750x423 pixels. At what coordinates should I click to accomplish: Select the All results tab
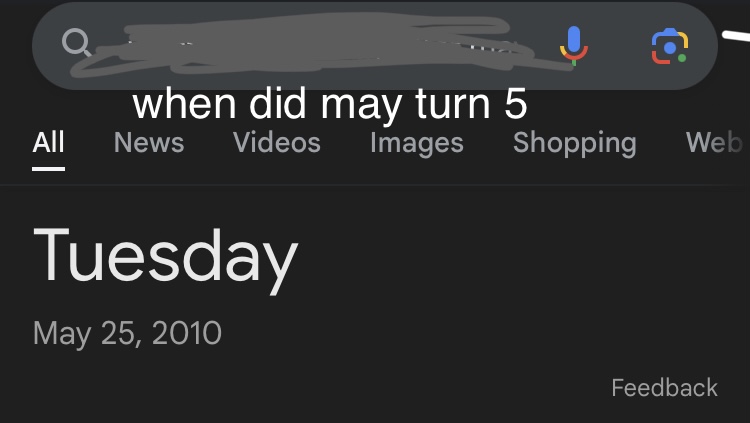pyautogui.click(x=48, y=143)
